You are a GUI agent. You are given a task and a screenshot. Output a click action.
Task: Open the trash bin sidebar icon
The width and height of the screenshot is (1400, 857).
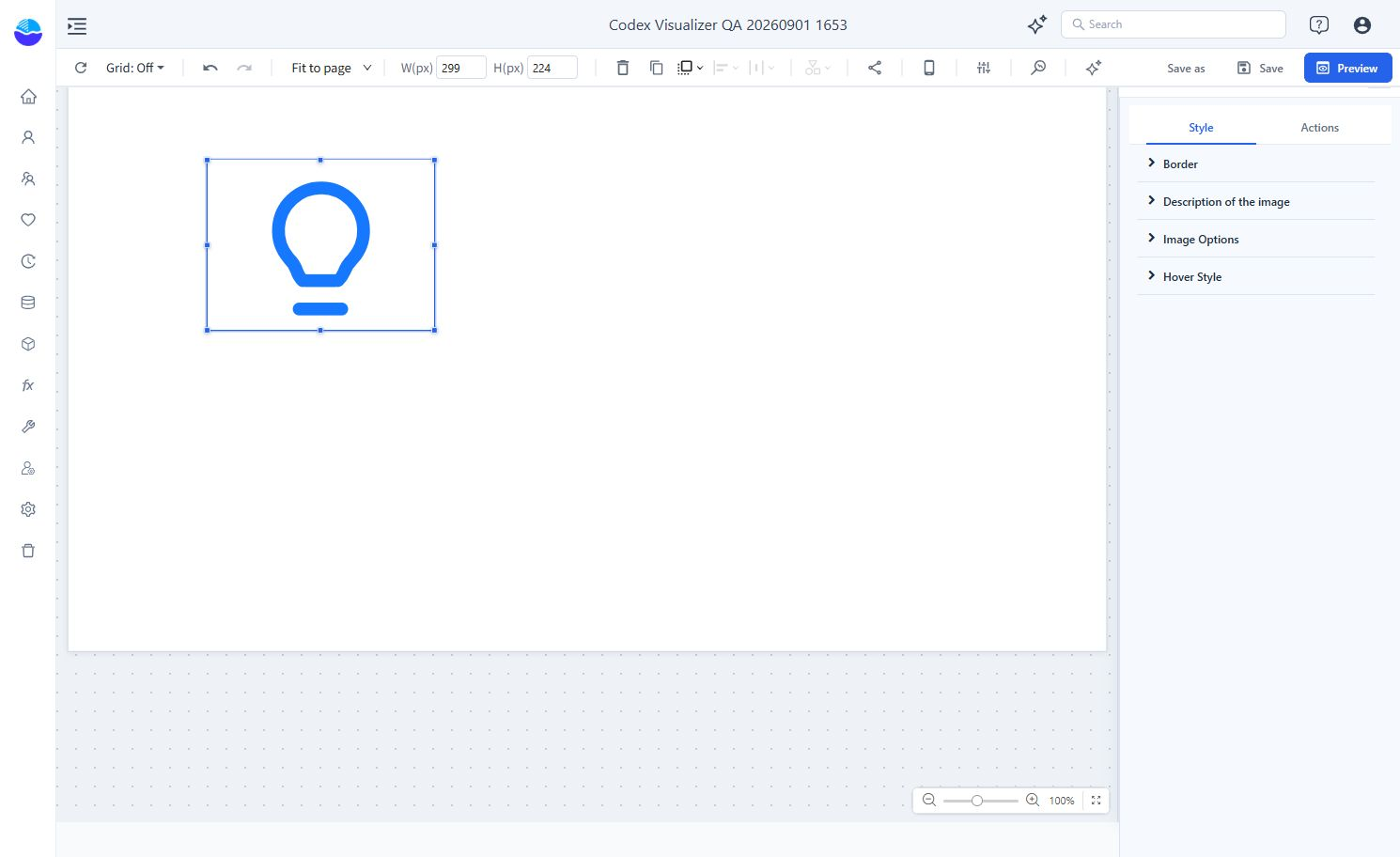pyautogui.click(x=28, y=551)
